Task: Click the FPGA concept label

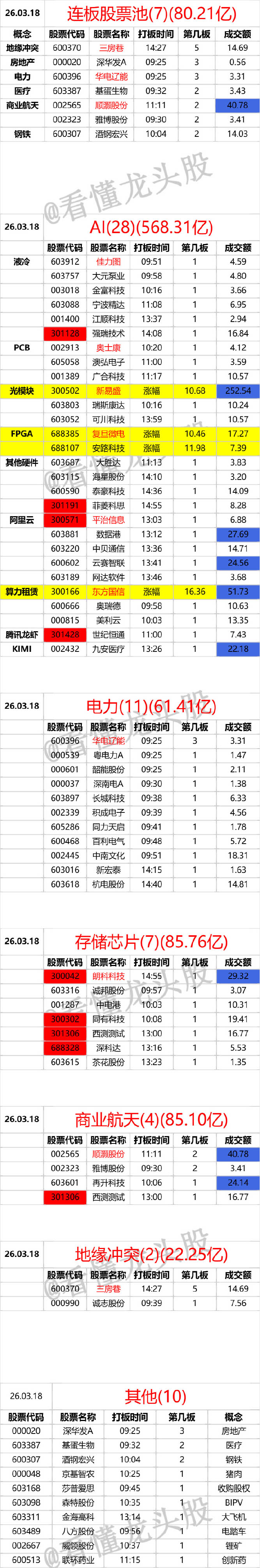Action: (x=22, y=434)
